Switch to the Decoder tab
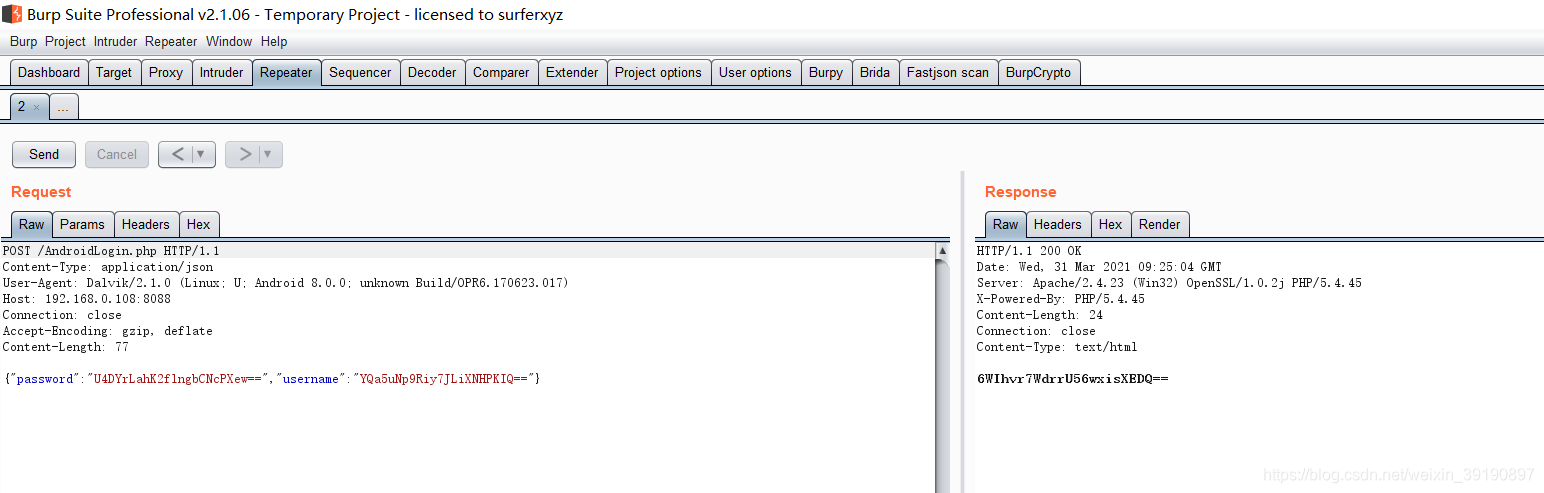Viewport: 1544px width, 493px height. click(x=432, y=72)
